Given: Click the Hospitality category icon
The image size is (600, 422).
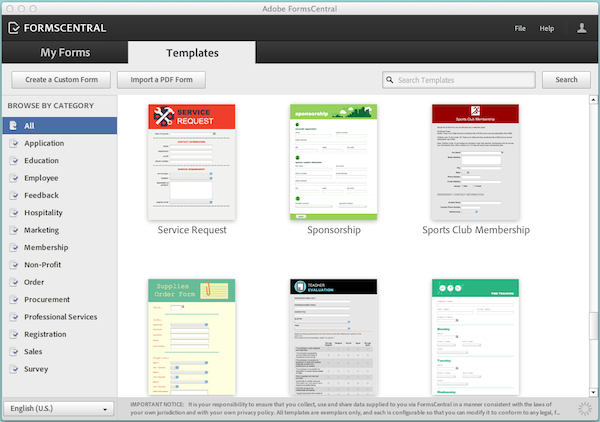Looking at the screenshot, I should [x=14, y=213].
